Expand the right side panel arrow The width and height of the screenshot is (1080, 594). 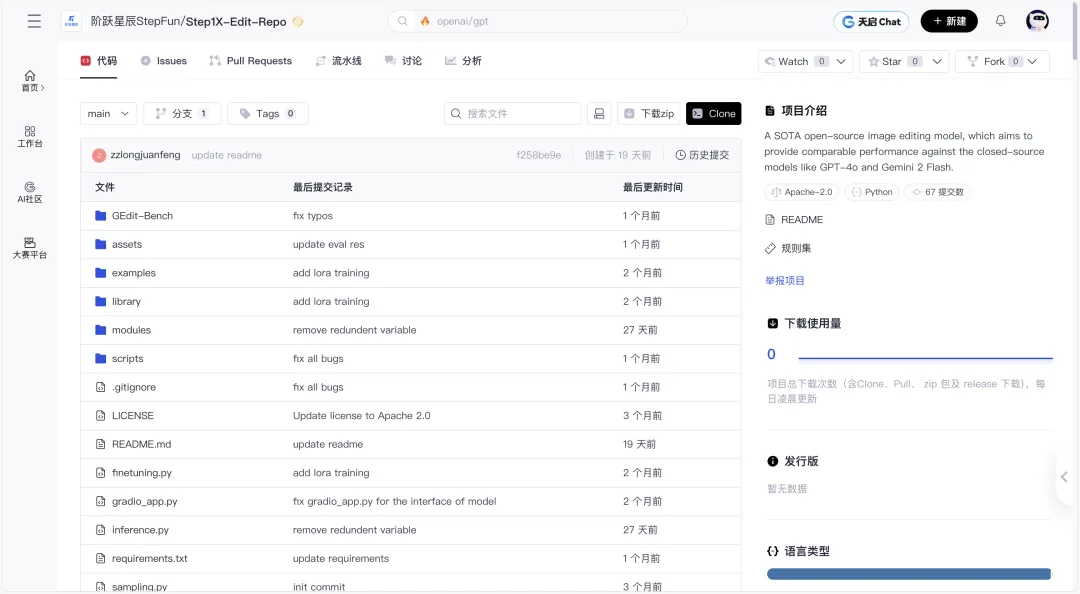tap(1064, 477)
